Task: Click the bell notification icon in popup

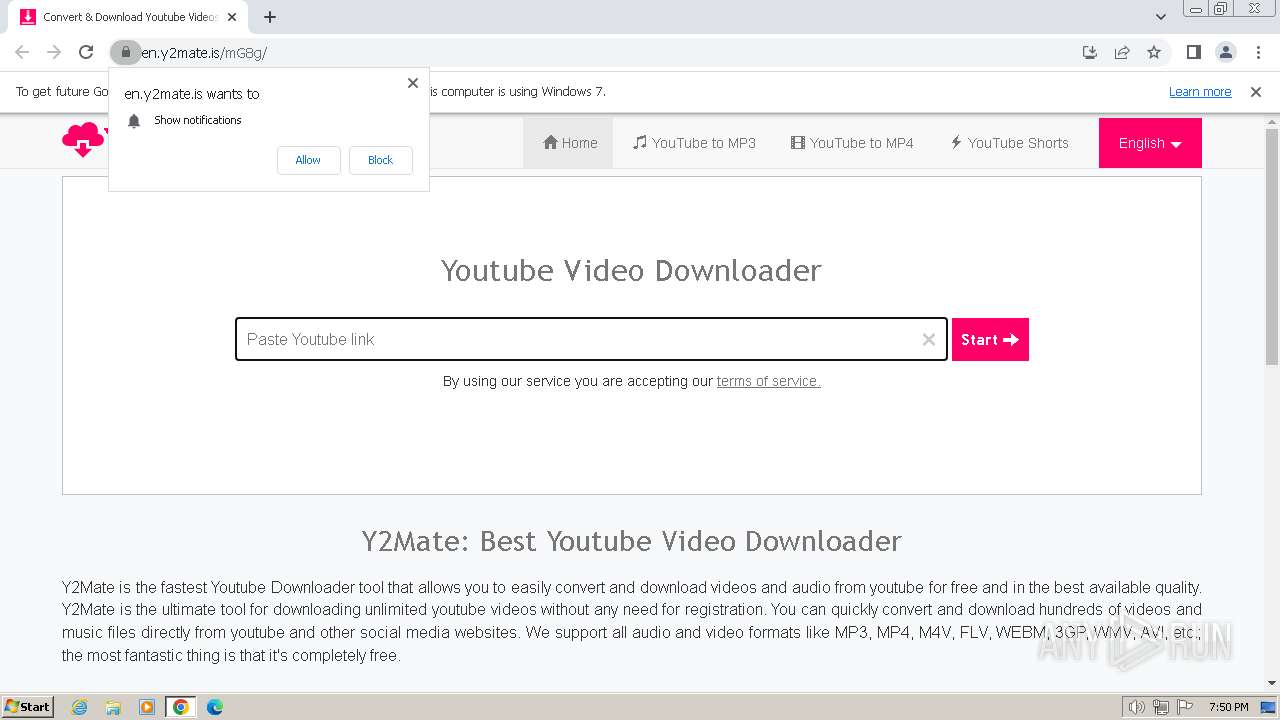Action: (134, 121)
